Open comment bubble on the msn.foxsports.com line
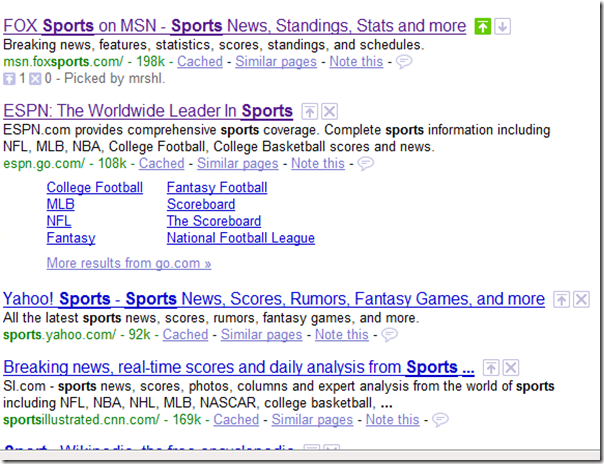This screenshot has width=604, height=464. click(404, 62)
